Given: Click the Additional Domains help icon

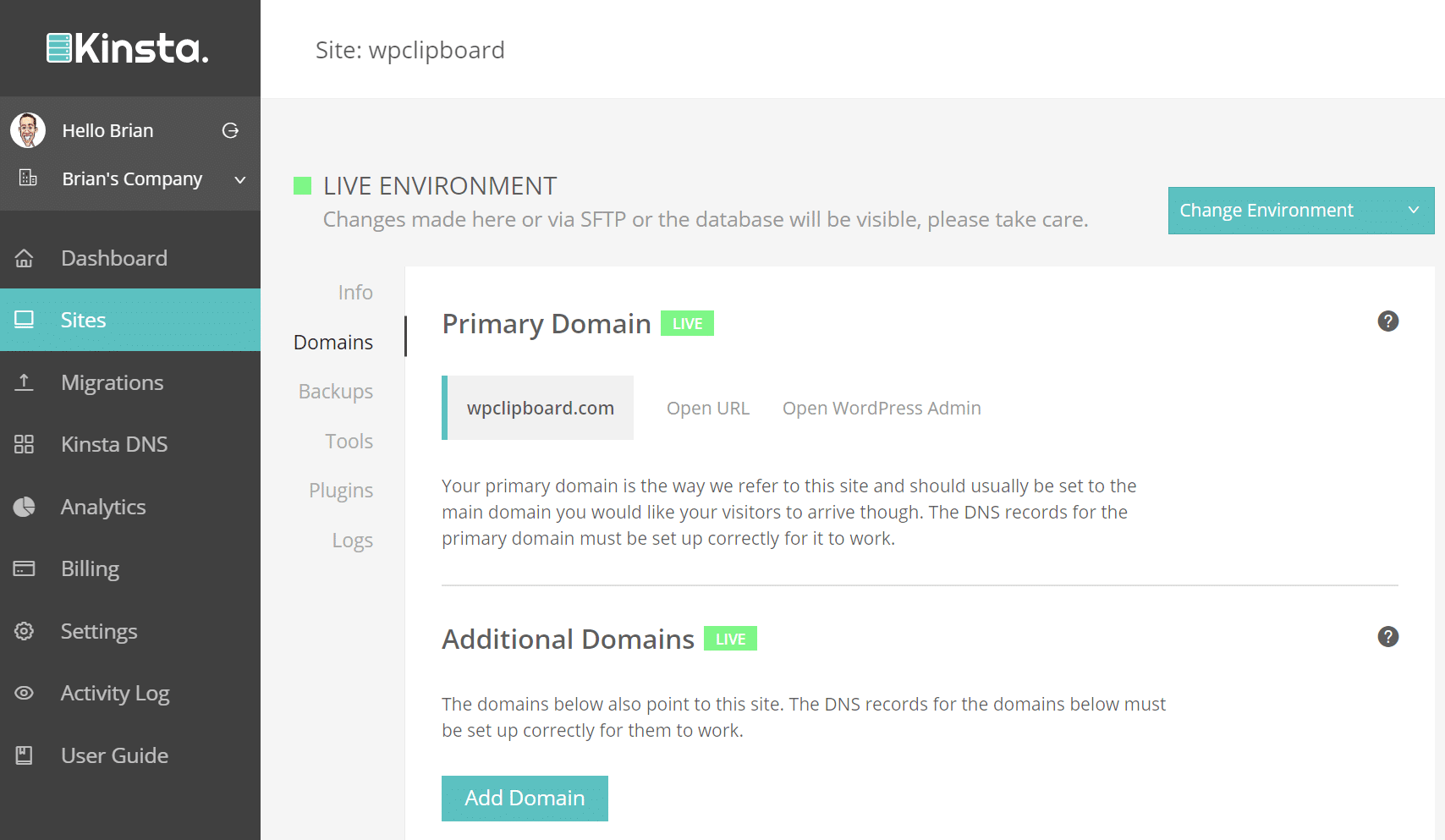Looking at the screenshot, I should pyautogui.click(x=1387, y=637).
